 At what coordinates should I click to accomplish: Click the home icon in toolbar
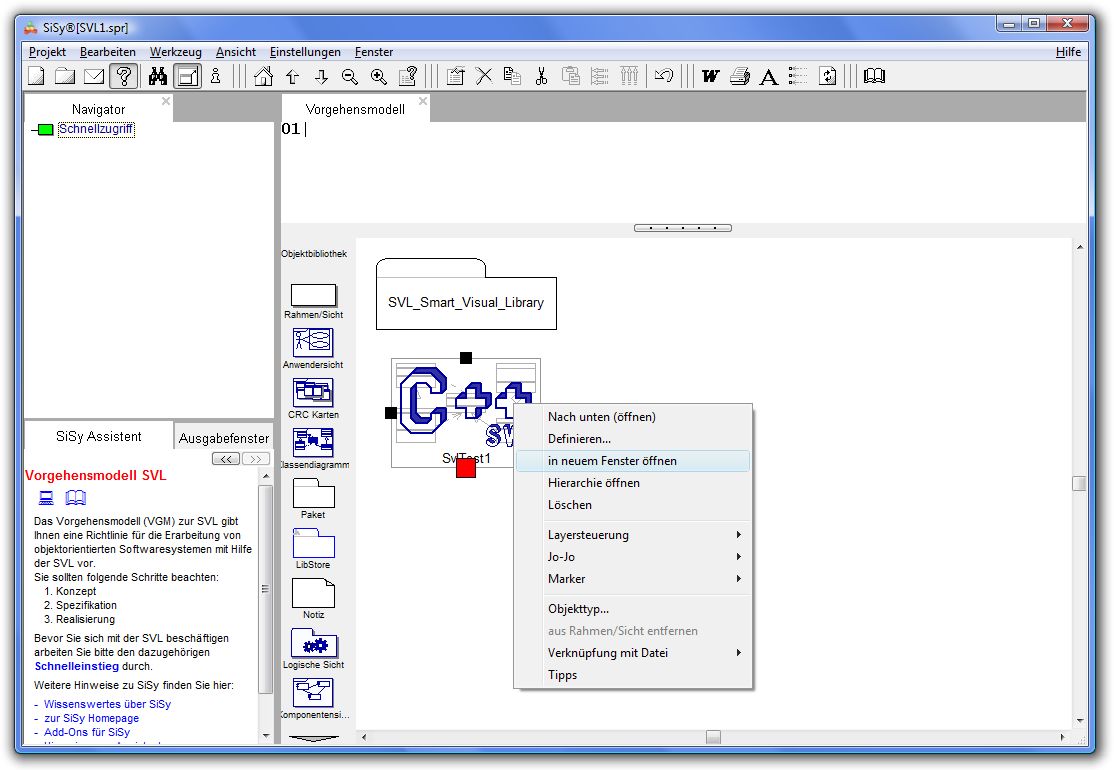[x=263, y=76]
